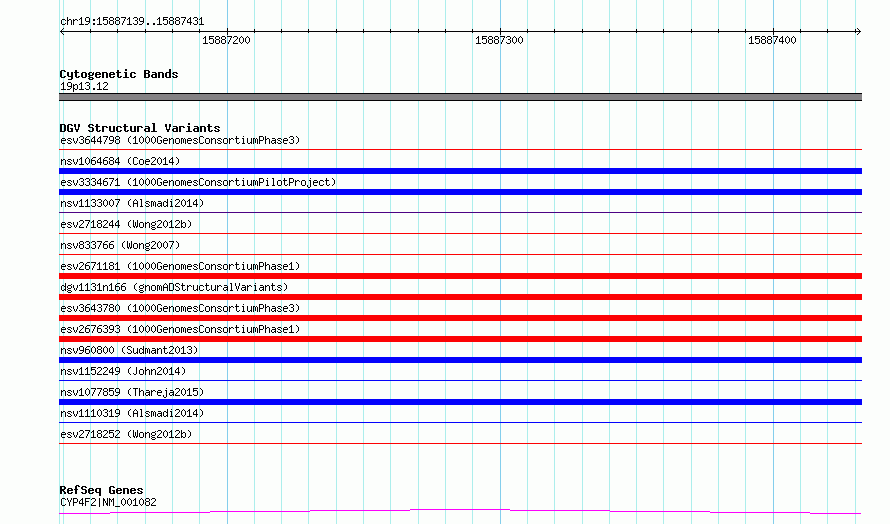Open esv3643780 1000GenomesConsortiumPhase3 entry
This screenshot has width=890, height=524.
(x=180, y=308)
